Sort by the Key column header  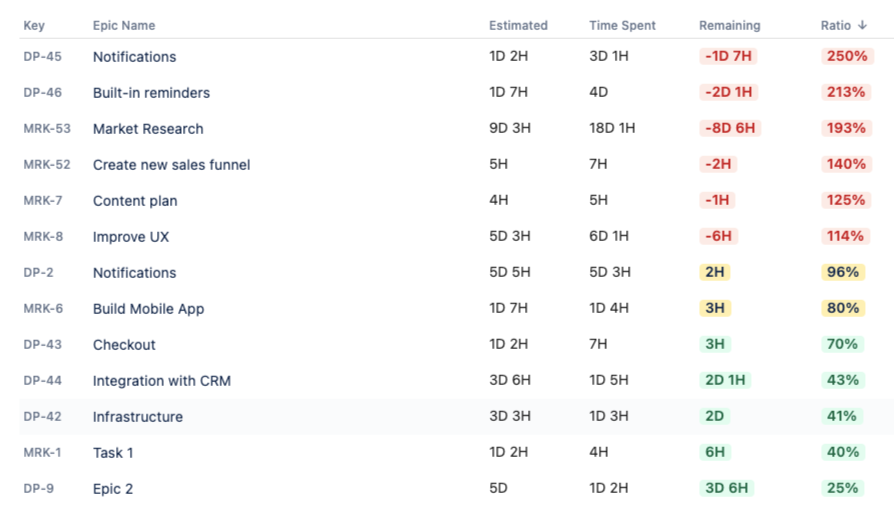pos(34,25)
